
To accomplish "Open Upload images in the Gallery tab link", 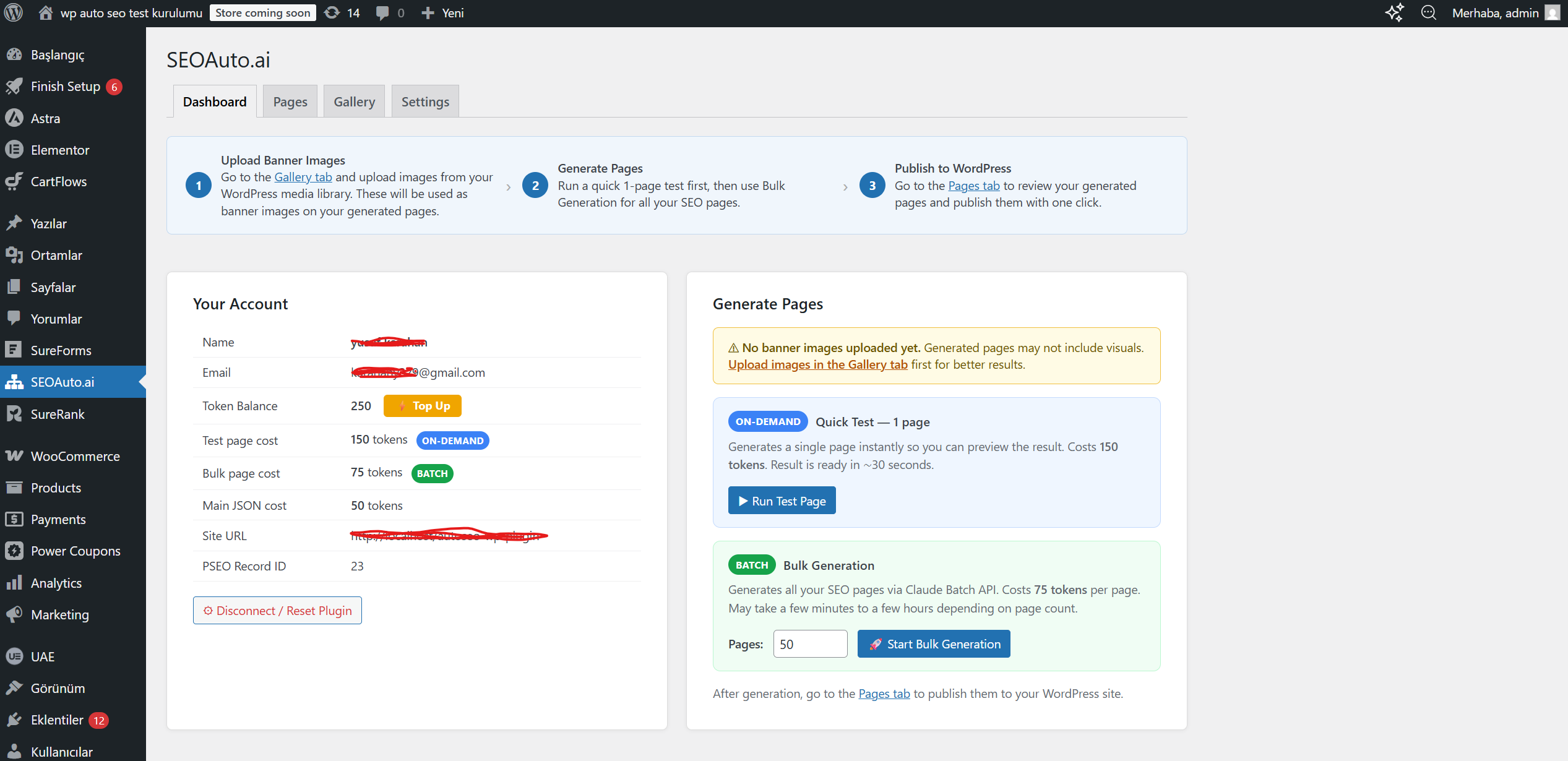I will click(x=817, y=364).
